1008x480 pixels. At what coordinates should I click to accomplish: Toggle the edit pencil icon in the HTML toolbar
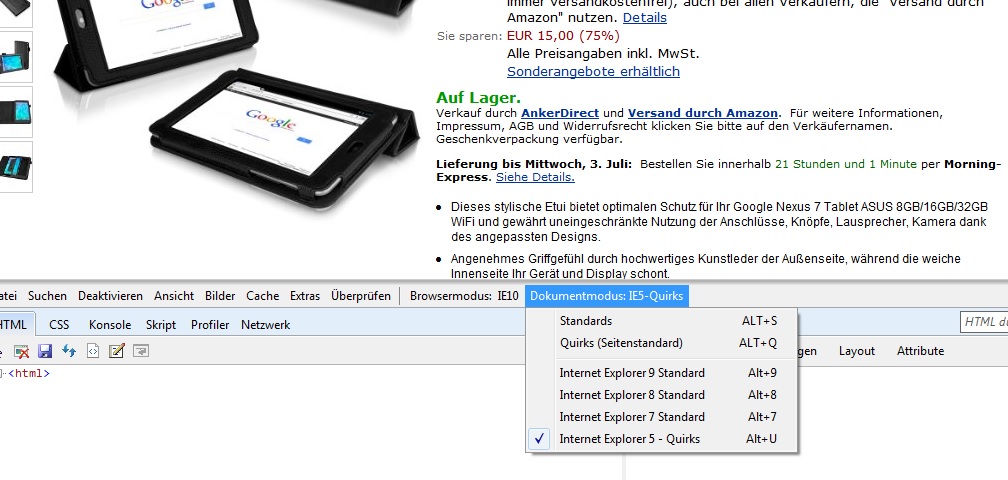tap(116, 351)
